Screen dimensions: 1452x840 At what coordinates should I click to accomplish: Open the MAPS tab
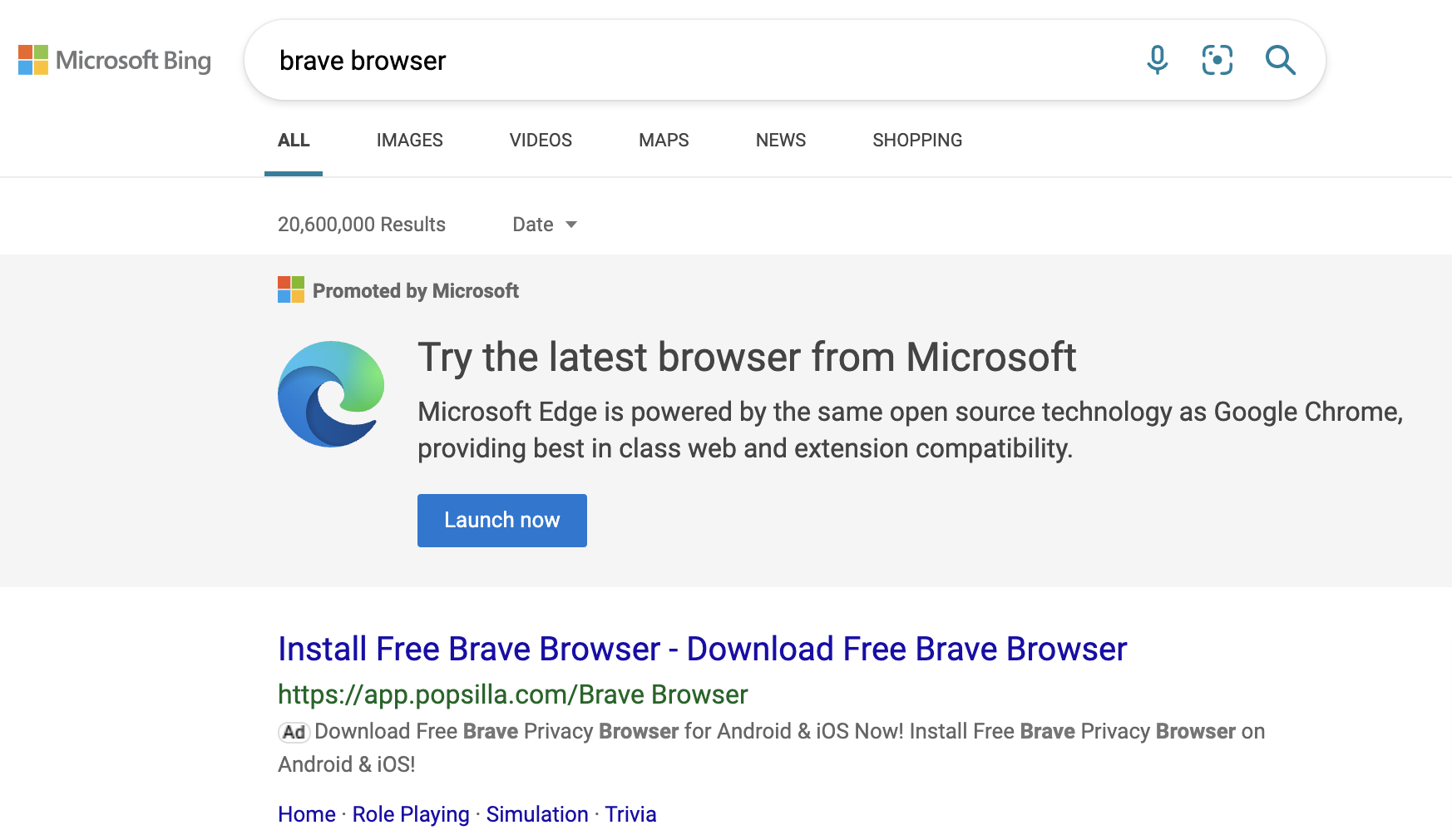coord(664,141)
